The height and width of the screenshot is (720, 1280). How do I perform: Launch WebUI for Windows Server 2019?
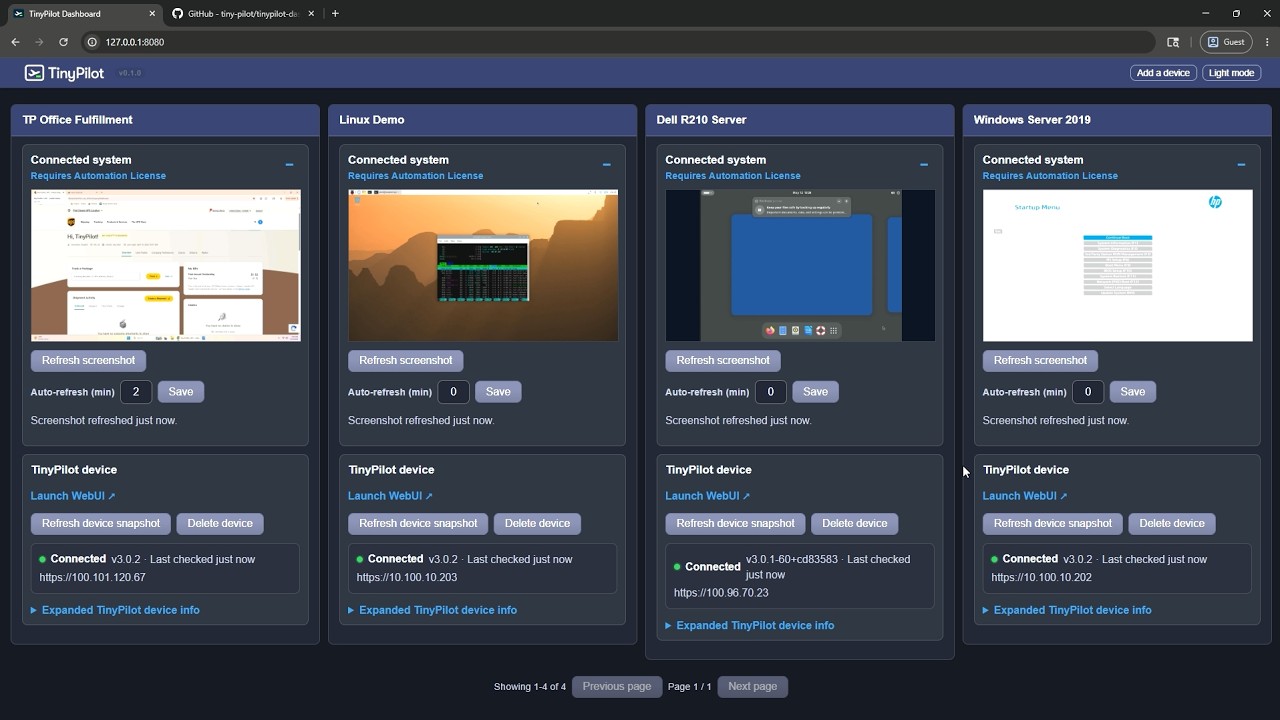click(1025, 496)
